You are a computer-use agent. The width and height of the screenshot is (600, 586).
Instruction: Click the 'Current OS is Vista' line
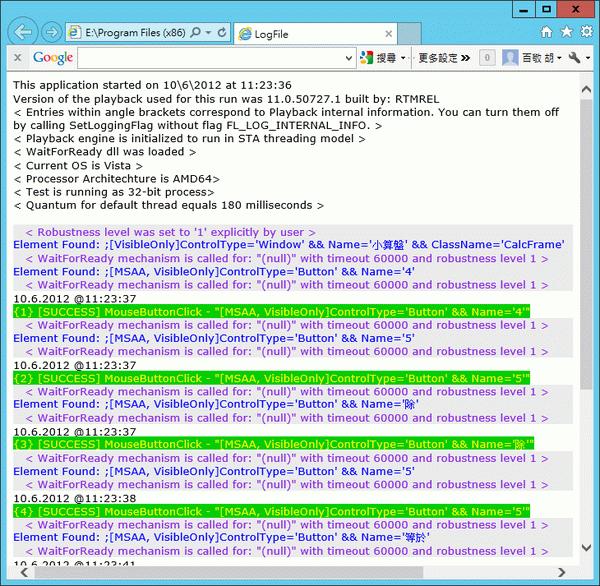(x=78, y=166)
